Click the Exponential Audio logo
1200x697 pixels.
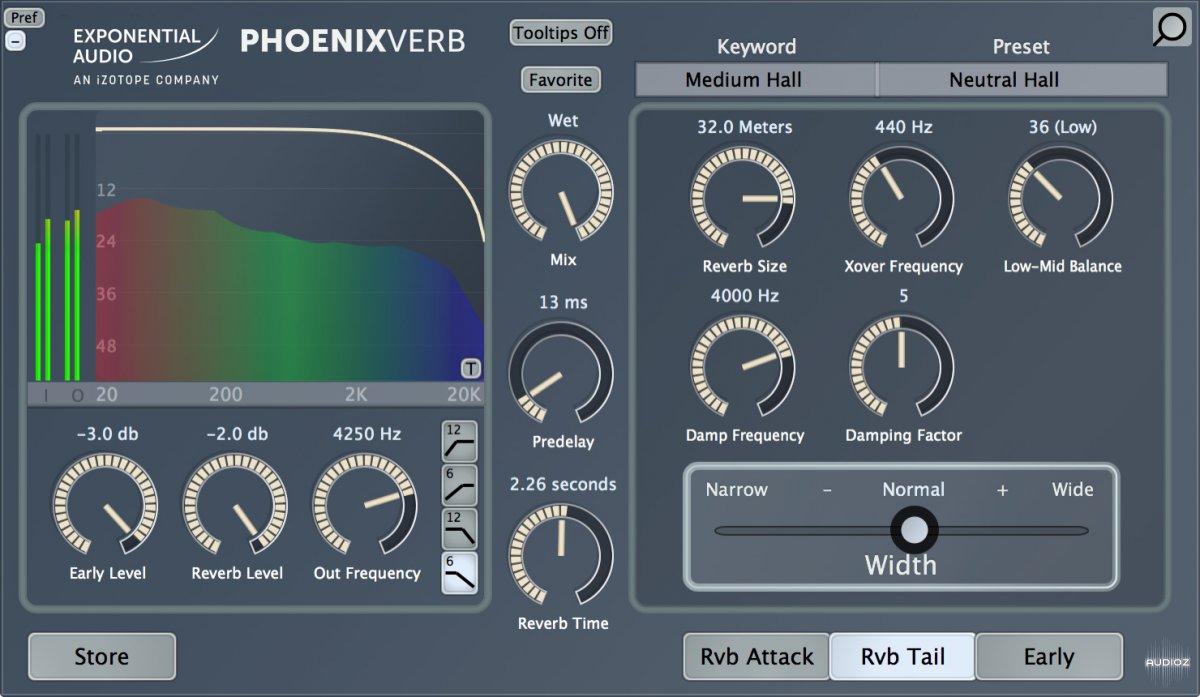click(146, 56)
